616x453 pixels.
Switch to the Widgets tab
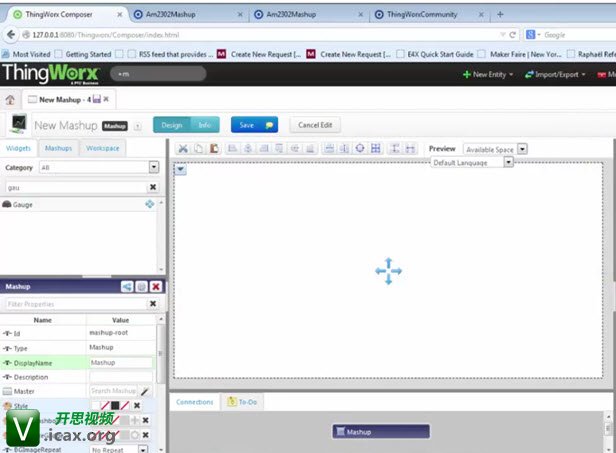click(x=18, y=148)
